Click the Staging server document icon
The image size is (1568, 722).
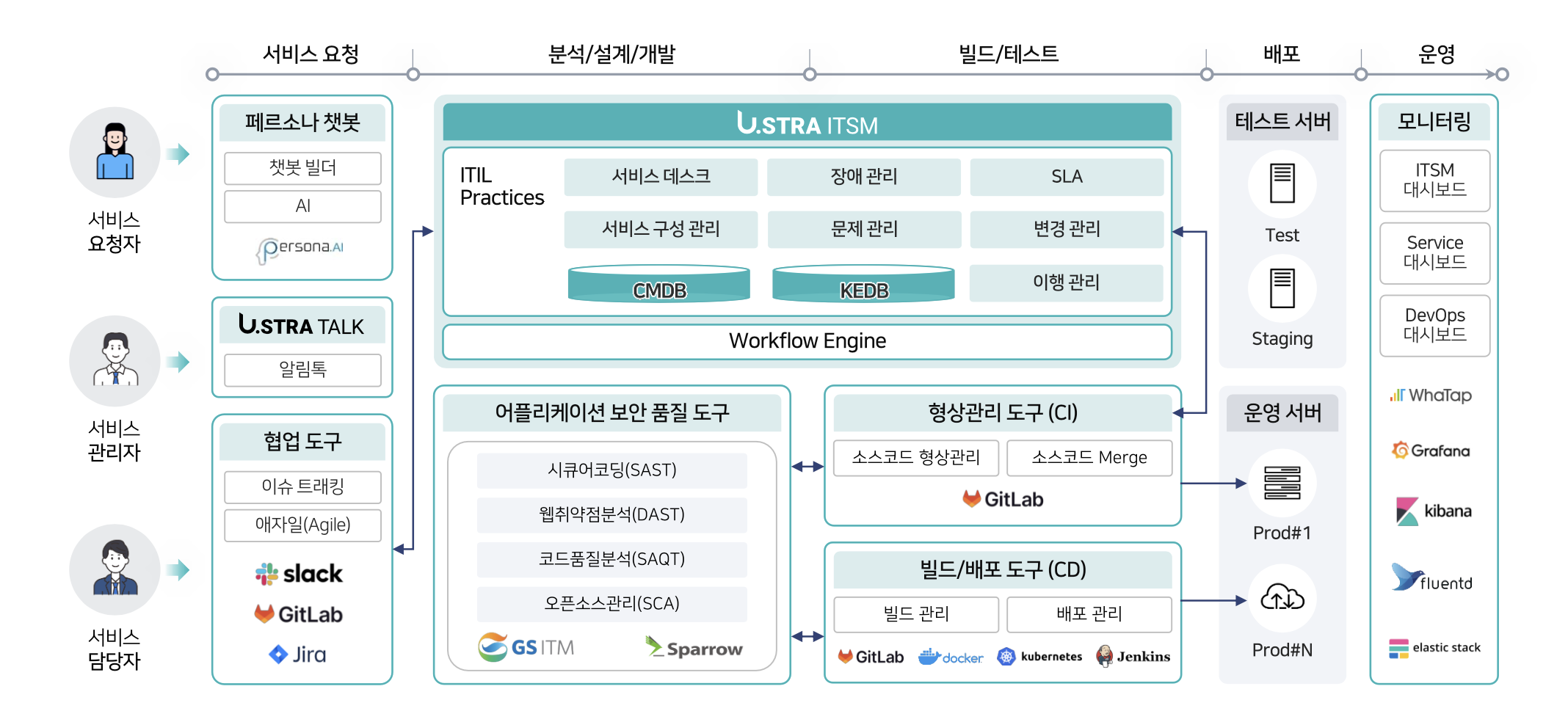point(1282,288)
